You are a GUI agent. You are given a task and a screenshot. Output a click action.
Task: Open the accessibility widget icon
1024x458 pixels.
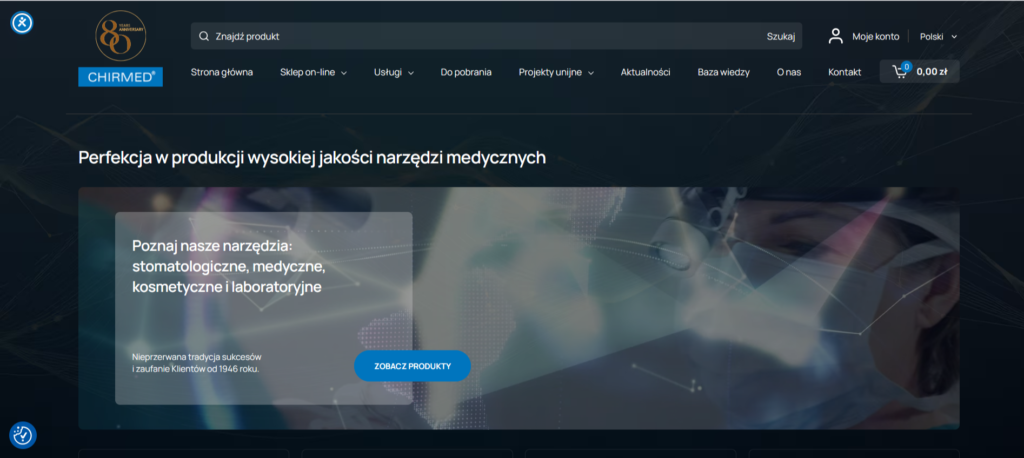point(22,23)
